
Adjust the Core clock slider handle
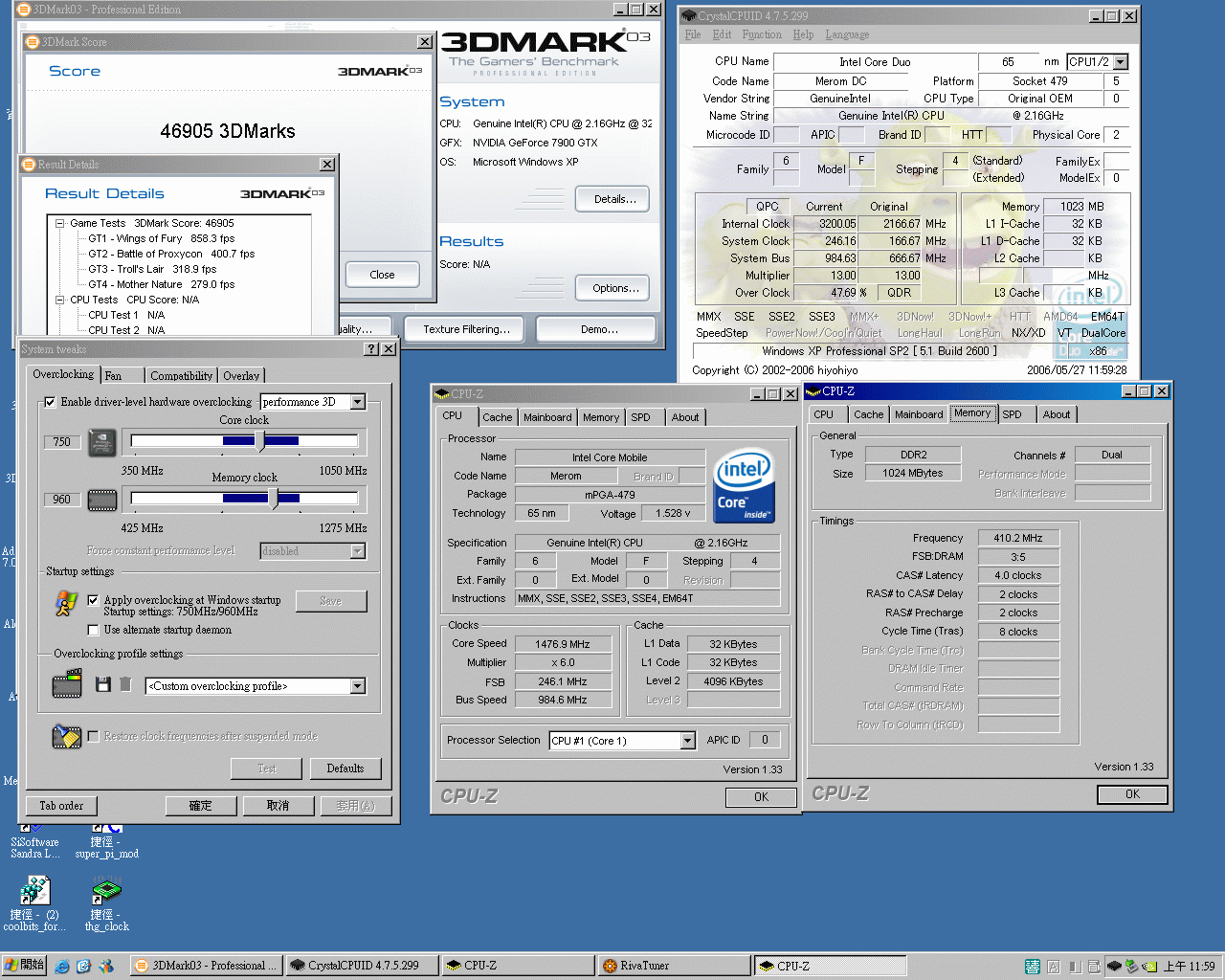pos(260,441)
